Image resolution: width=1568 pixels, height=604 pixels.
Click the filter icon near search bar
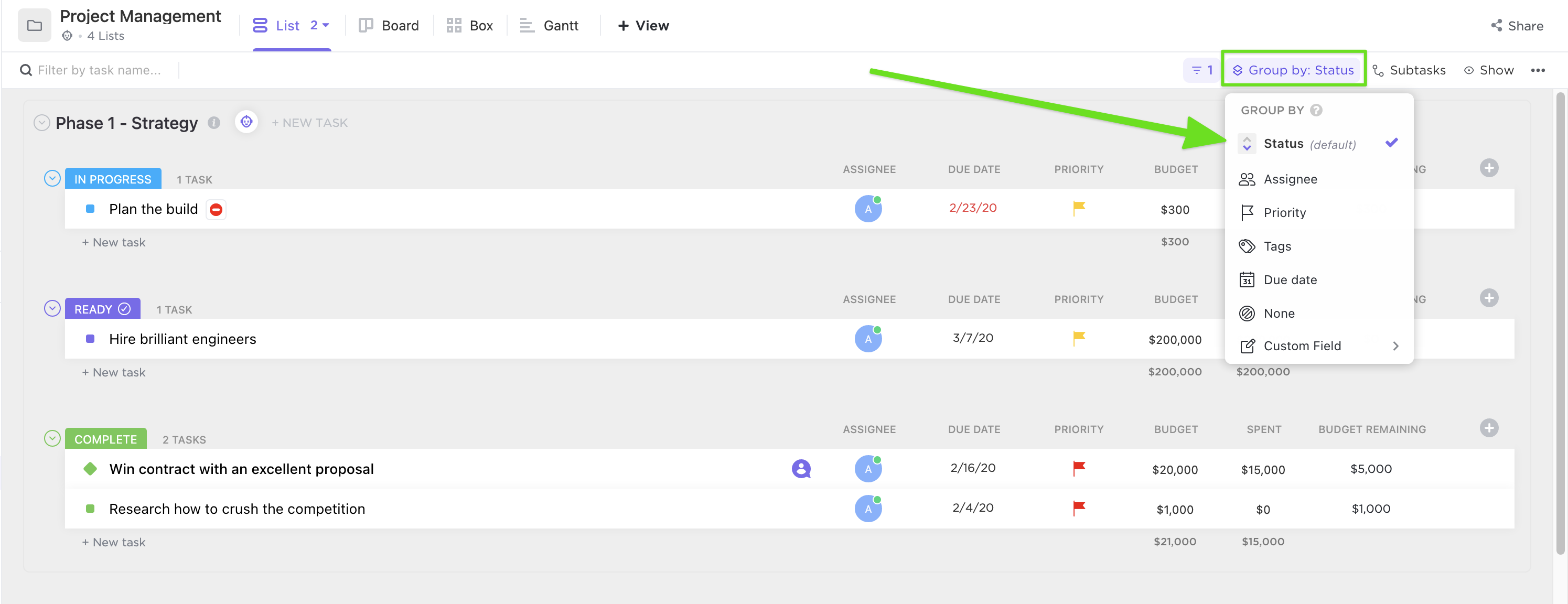pos(1199,69)
